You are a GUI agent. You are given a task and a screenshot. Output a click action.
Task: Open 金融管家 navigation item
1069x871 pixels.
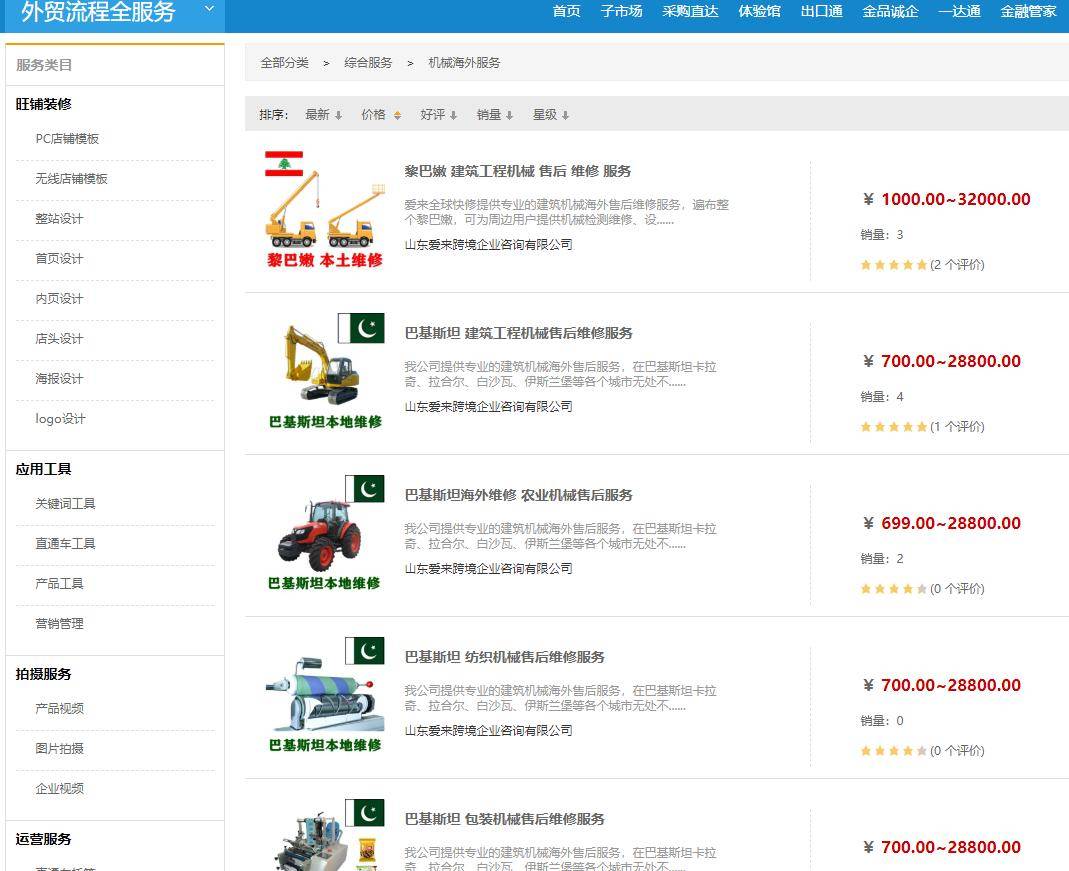1028,11
